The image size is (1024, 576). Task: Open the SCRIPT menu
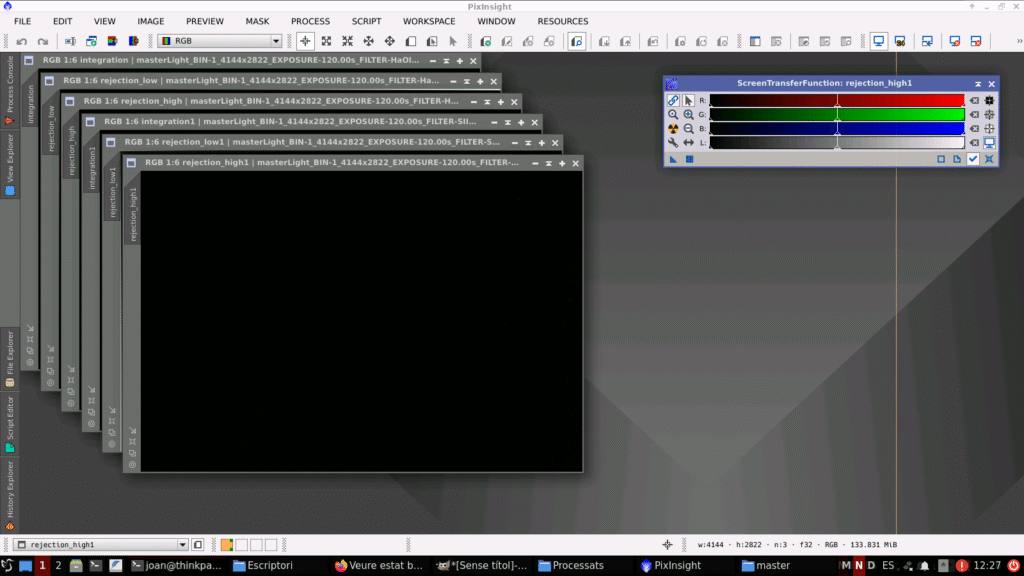pyautogui.click(x=366, y=21)
